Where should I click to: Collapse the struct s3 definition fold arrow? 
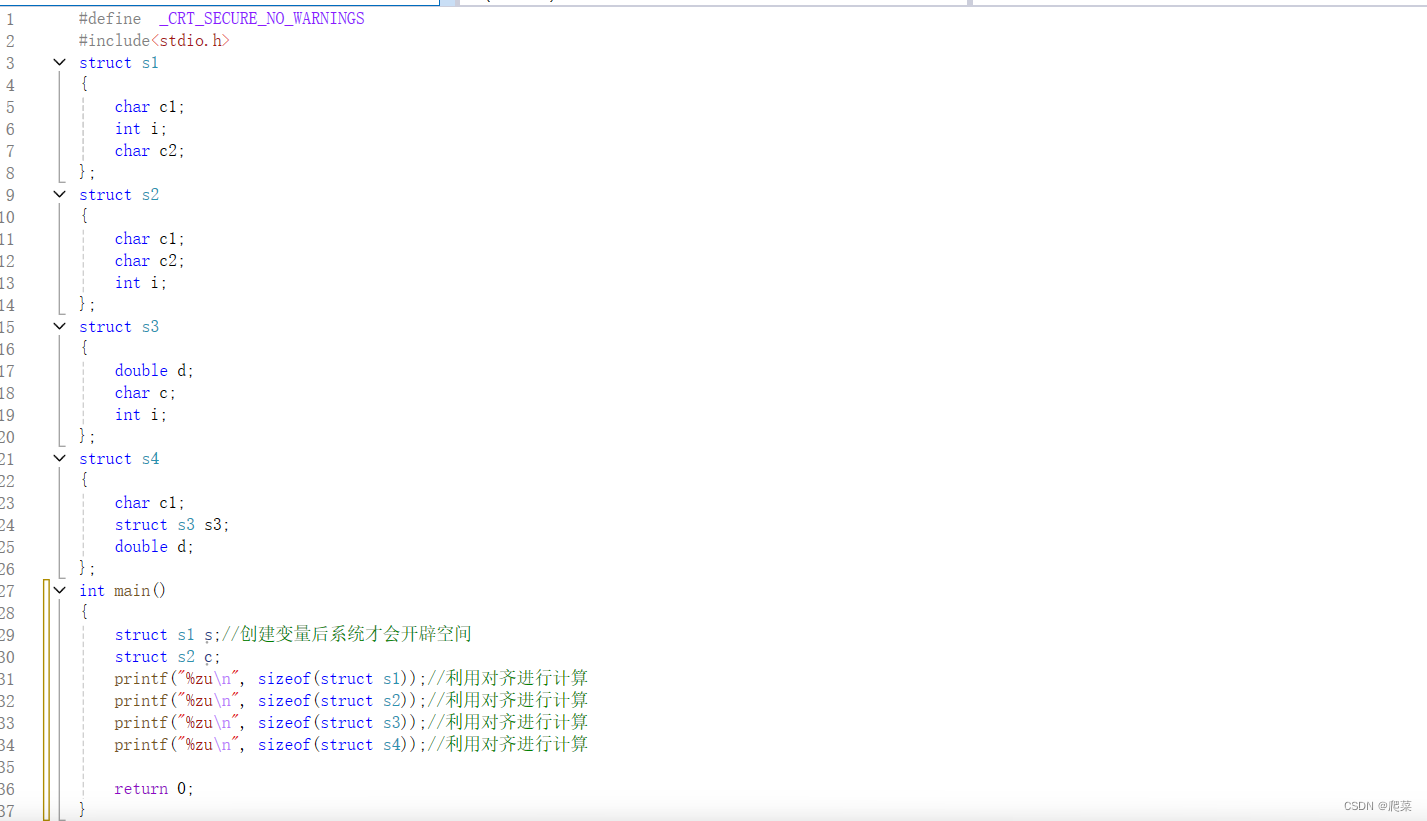tap(60, 326)
